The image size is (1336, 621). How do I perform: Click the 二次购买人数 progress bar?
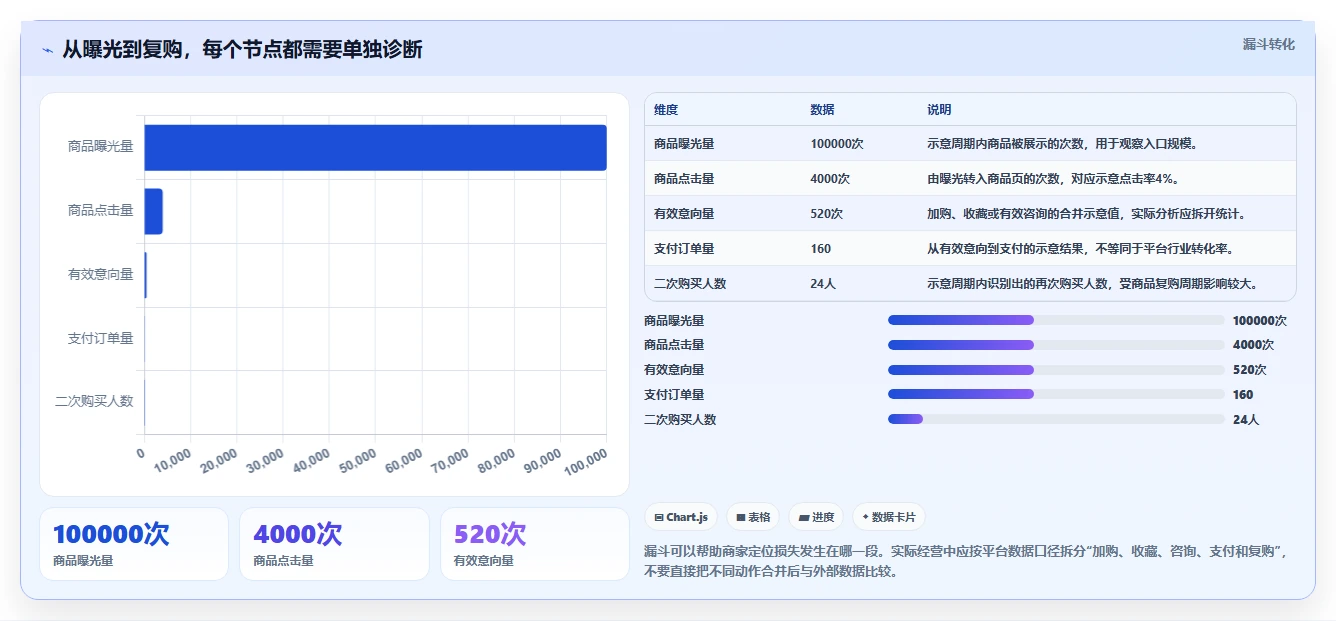1056,419
